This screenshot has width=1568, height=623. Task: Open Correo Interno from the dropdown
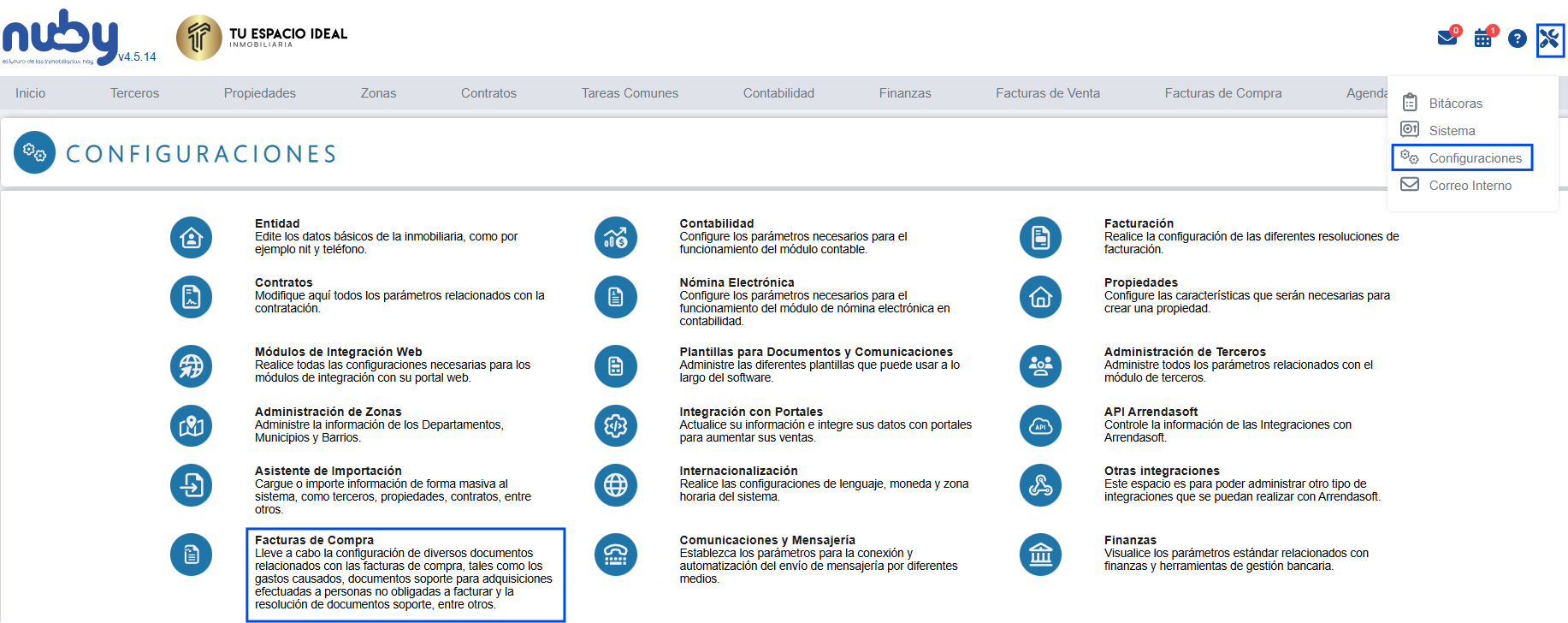point(1470,186)
